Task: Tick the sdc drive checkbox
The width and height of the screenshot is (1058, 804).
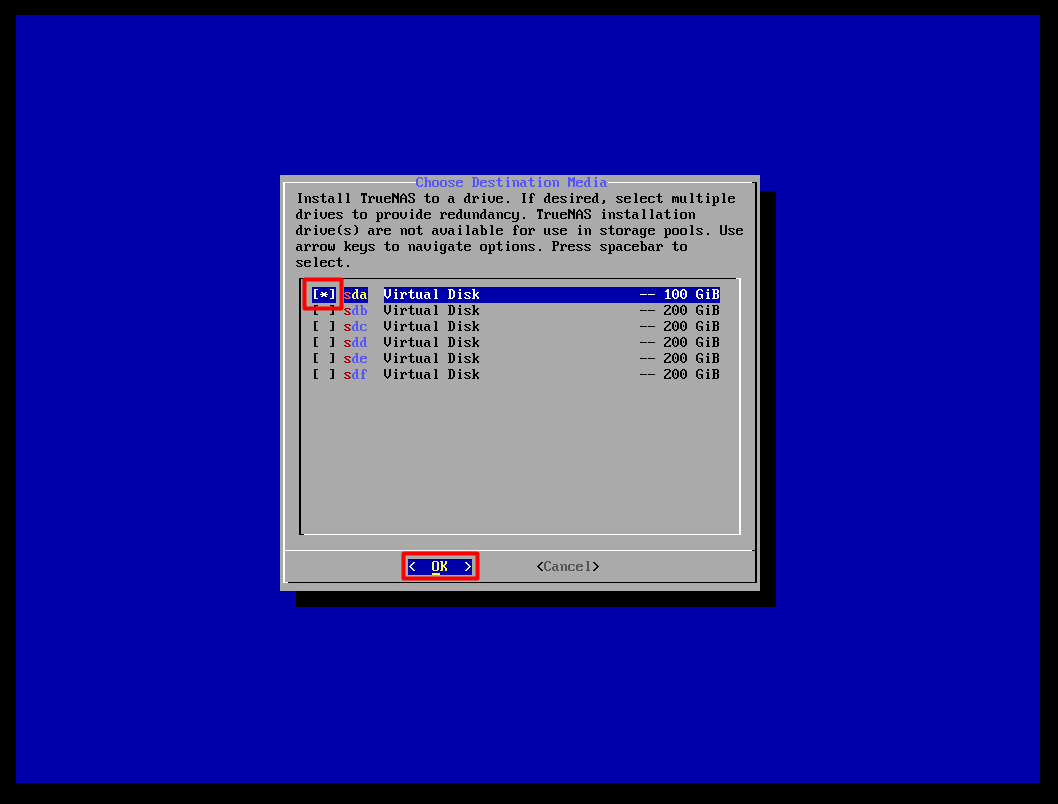Action: click(323, 326)
